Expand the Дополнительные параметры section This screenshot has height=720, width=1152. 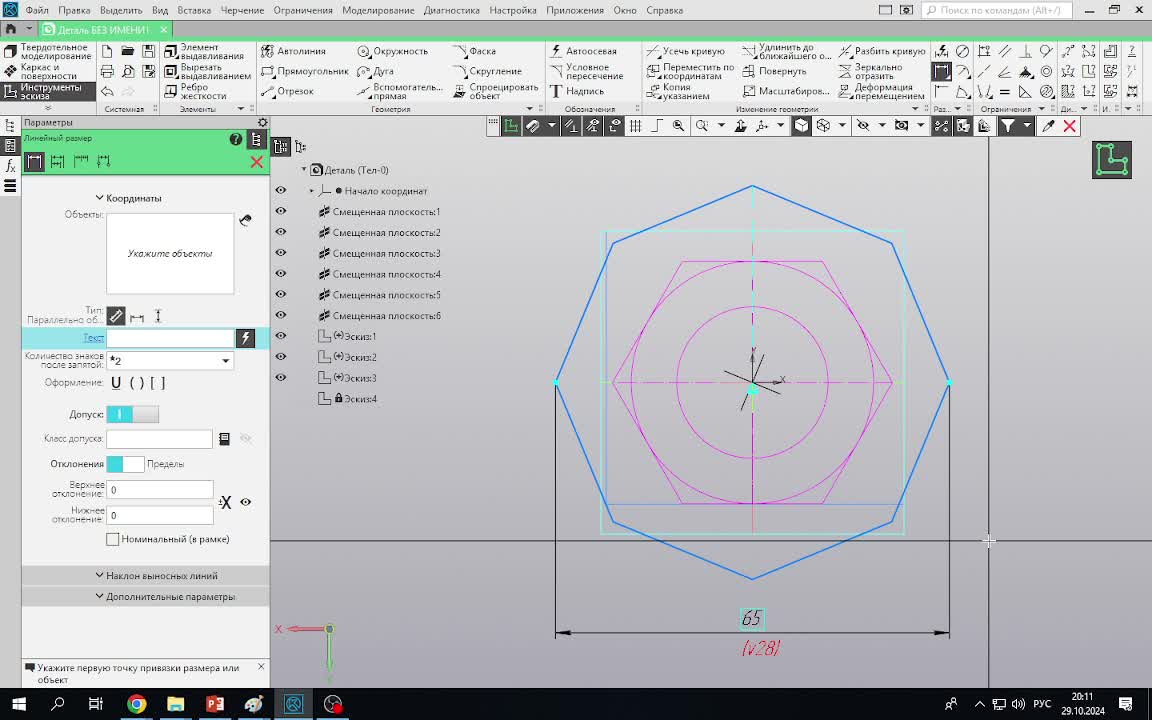pyautogui.click(x=165, y=597)
